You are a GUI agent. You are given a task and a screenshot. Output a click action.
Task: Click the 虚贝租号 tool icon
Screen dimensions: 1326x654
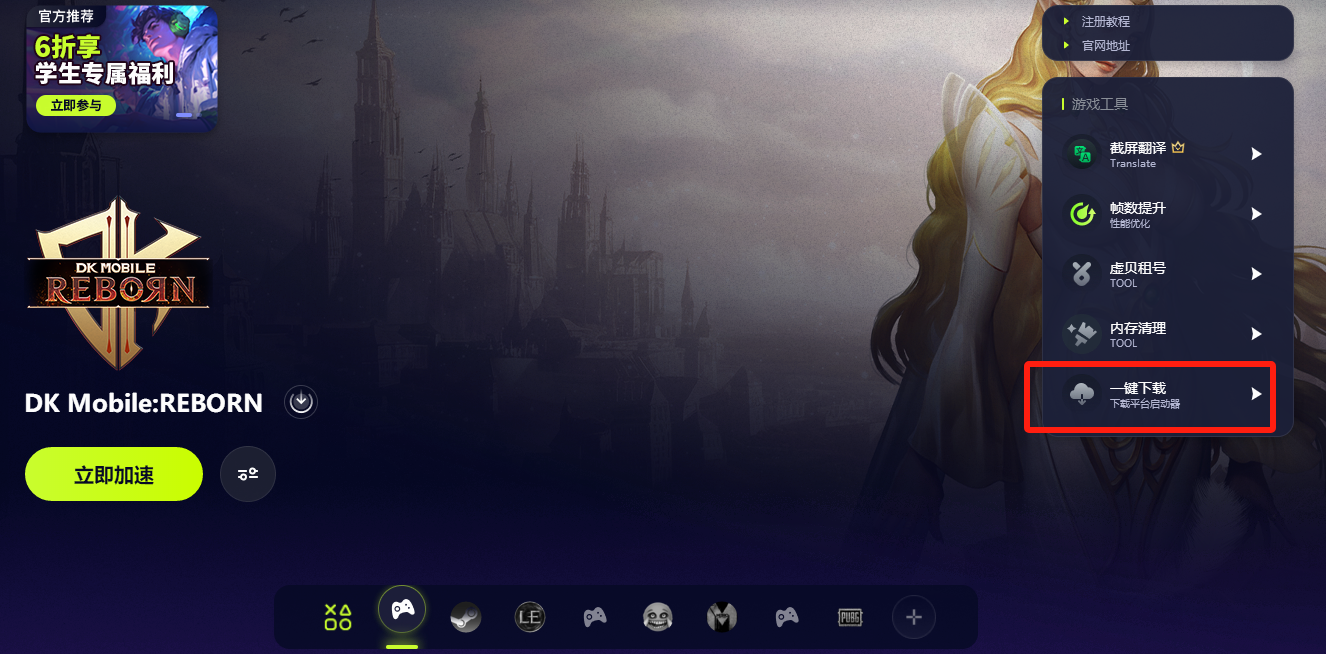pyautogui.click(x=1082, y=274)
